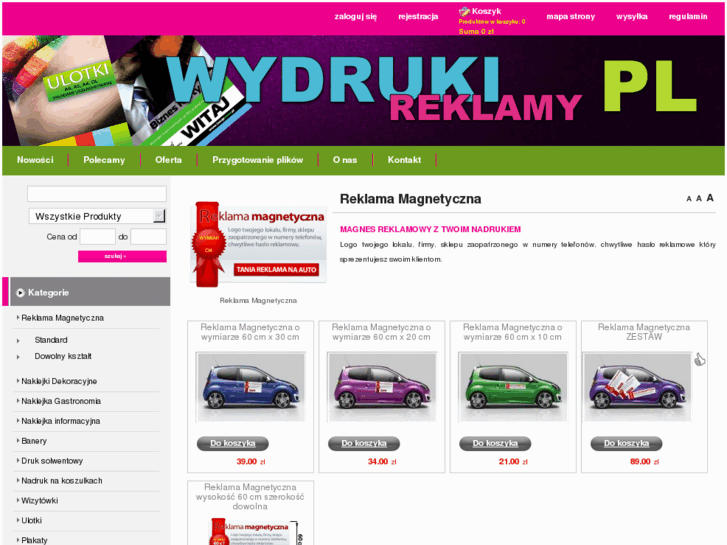Open wysokość 60 cm szerokość dowolna product
This screenshot has height=545, width=727.
click(x=250, y=497)
